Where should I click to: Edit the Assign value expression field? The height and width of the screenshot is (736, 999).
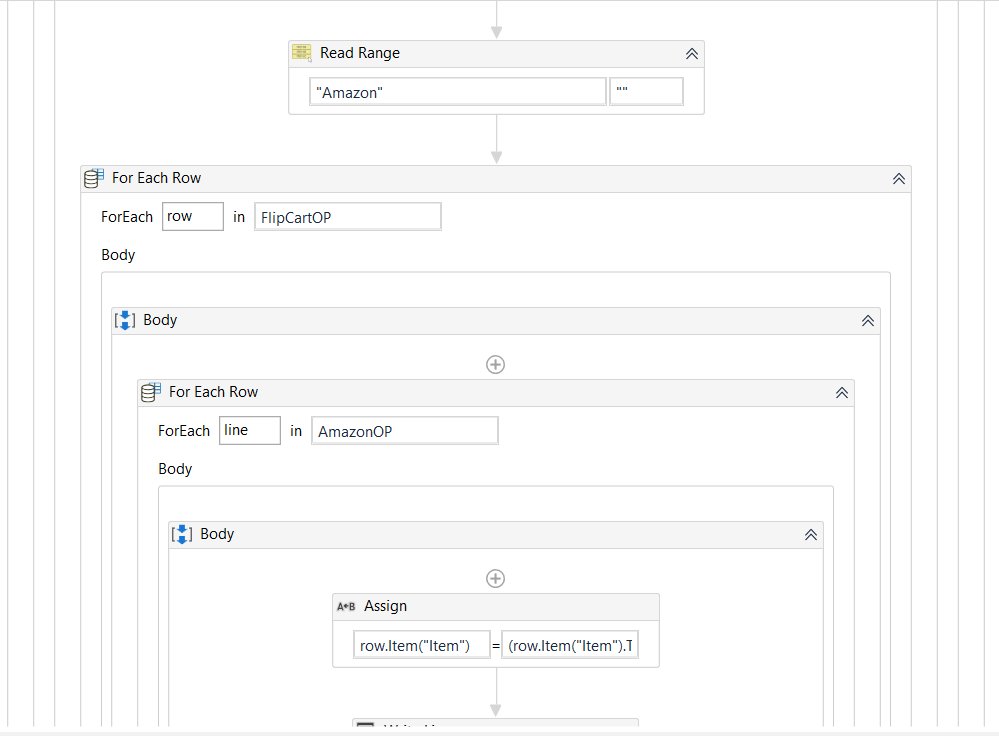click(570, 645)
